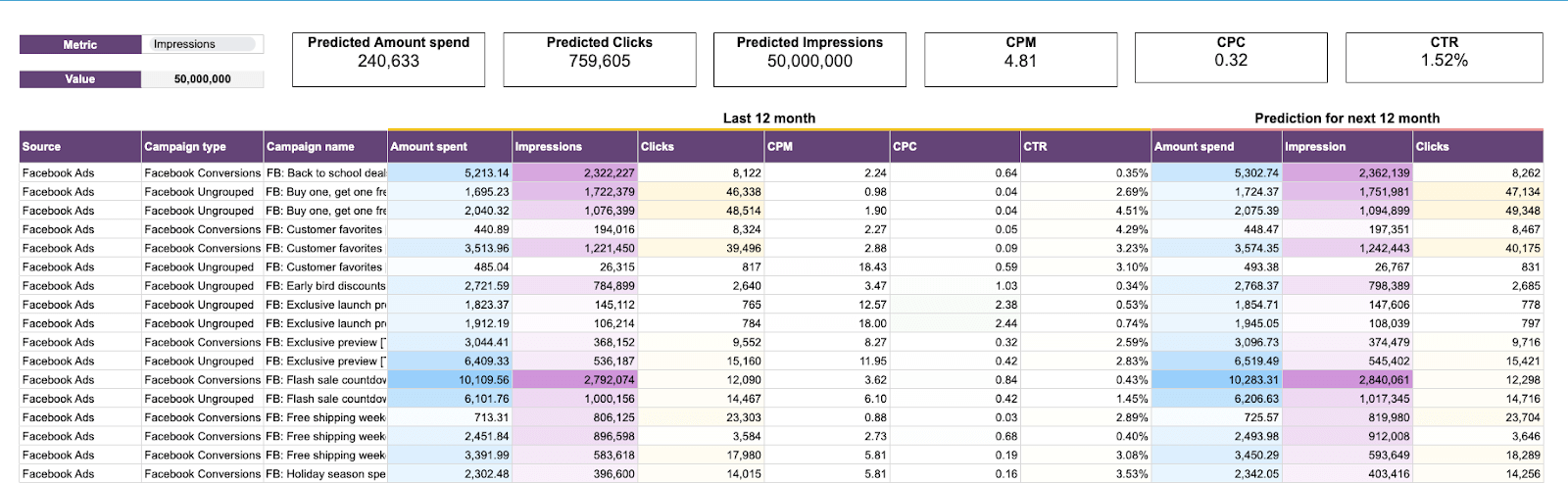Open the Metric dropdown showing Impressions

(202, 44)
